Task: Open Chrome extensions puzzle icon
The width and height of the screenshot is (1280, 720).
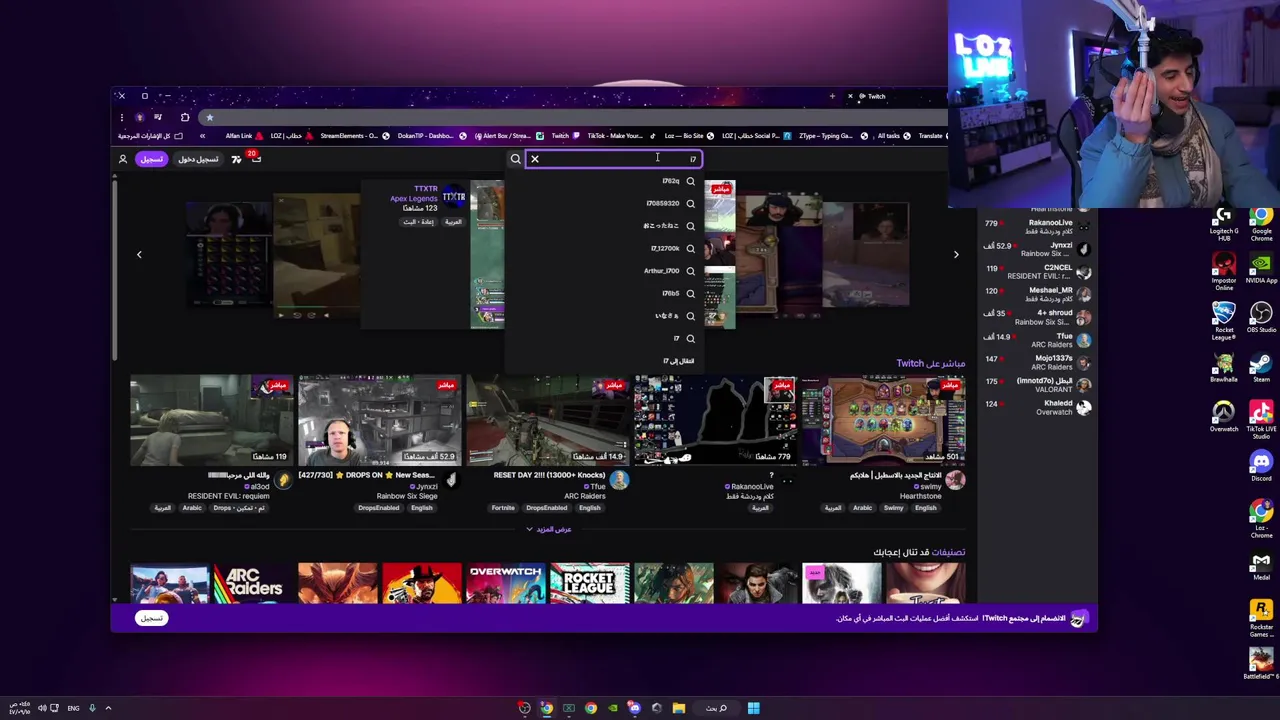Action: [185, 117]
